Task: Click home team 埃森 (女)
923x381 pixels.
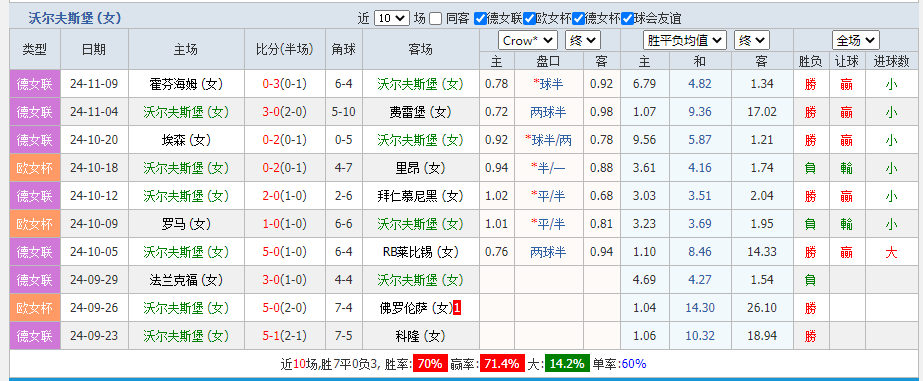Action: pyautogui.click(x=186, y=140)
